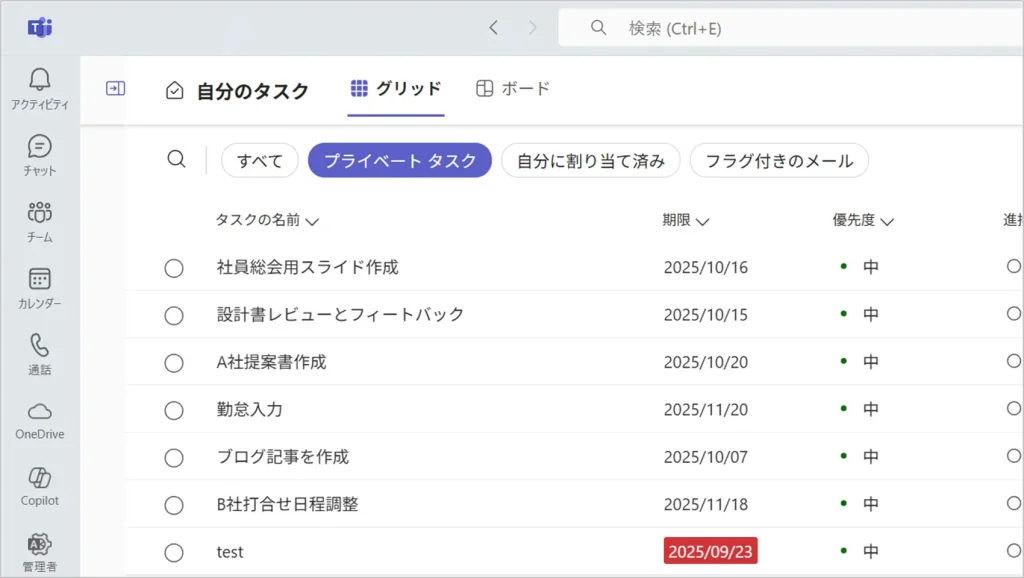Image resolution: width=1024 pixels, height=578 pixels.
Task: Select the すべて filter button
Action: coord(260,160)
